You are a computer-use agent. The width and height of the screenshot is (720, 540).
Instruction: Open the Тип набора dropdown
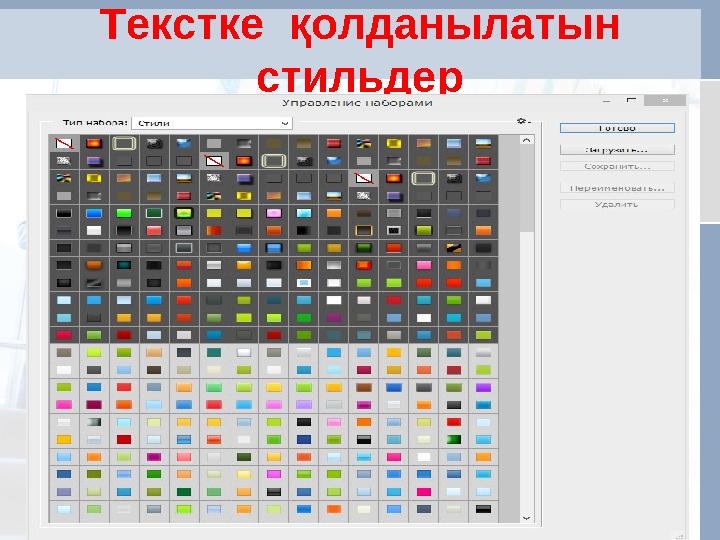[x=212, y=123]
